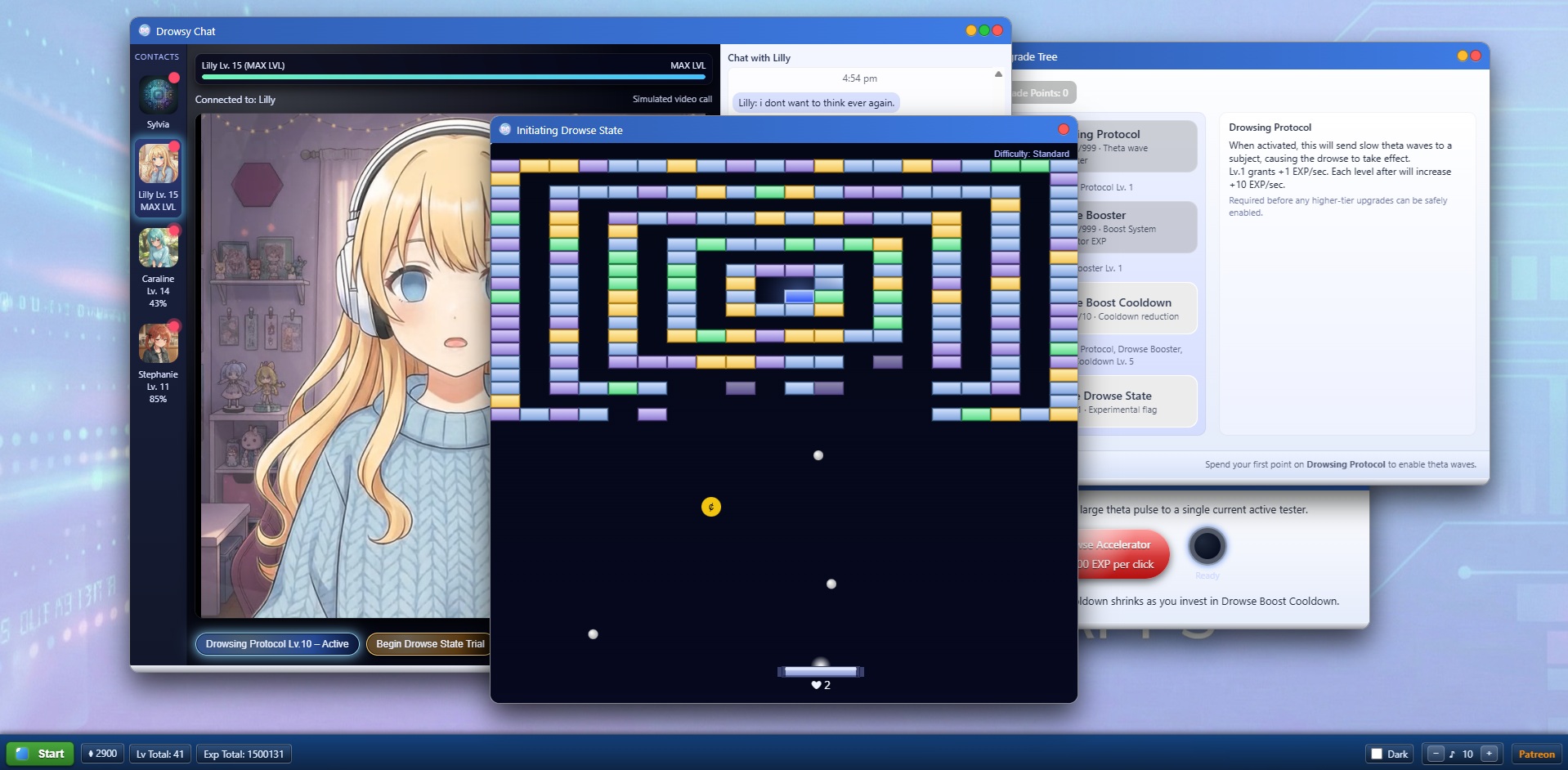Open the Patreon link
This screenshot has width=1568, height=770.
1537,754
